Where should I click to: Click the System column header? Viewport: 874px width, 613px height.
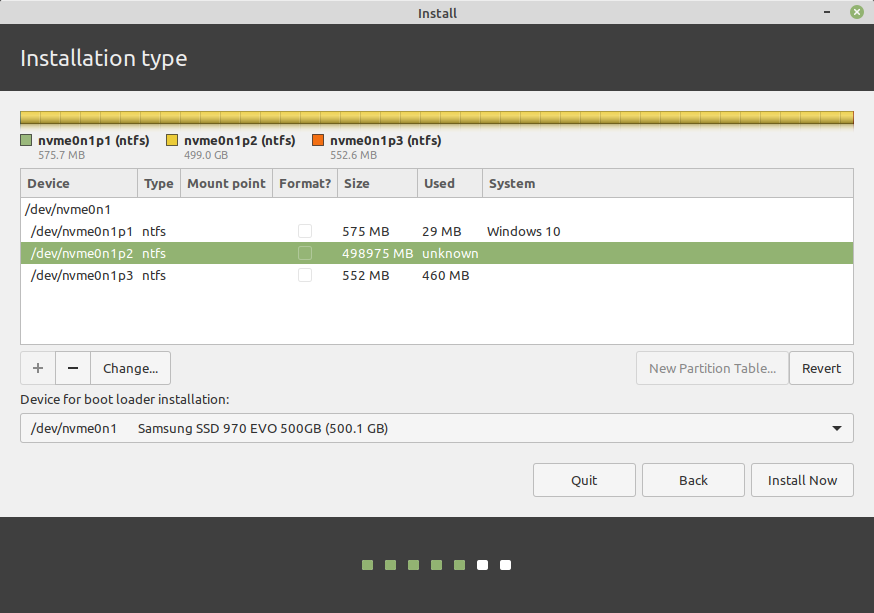[x=668, y=183]
